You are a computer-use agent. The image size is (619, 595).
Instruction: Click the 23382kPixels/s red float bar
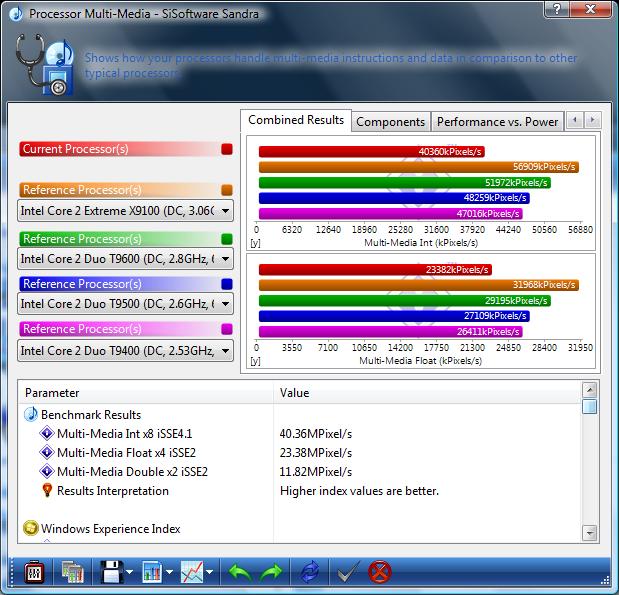(375, 270)
